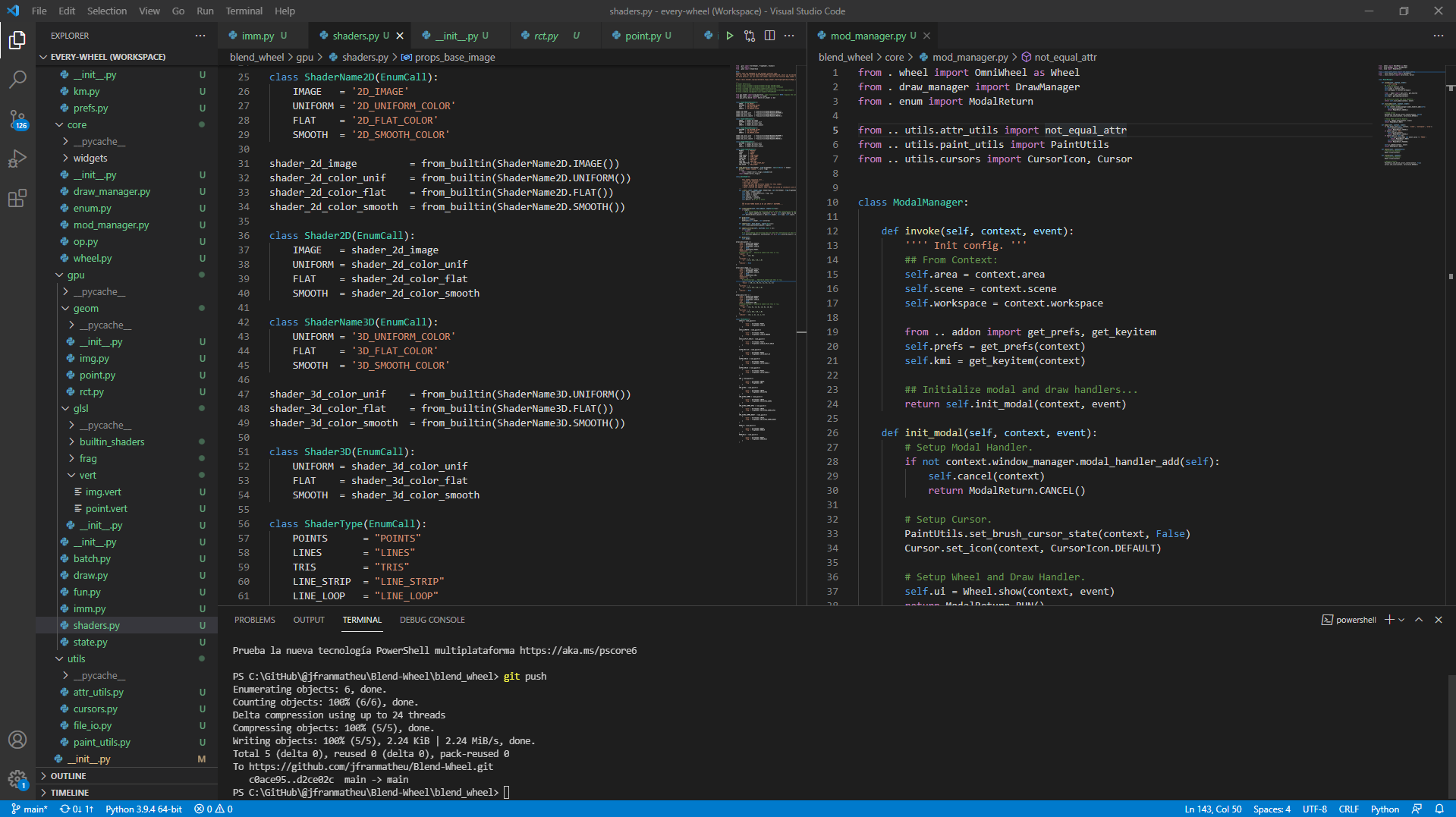
Task: Open the new terminal launch profile dropdown
Action: pos(1401,620)
